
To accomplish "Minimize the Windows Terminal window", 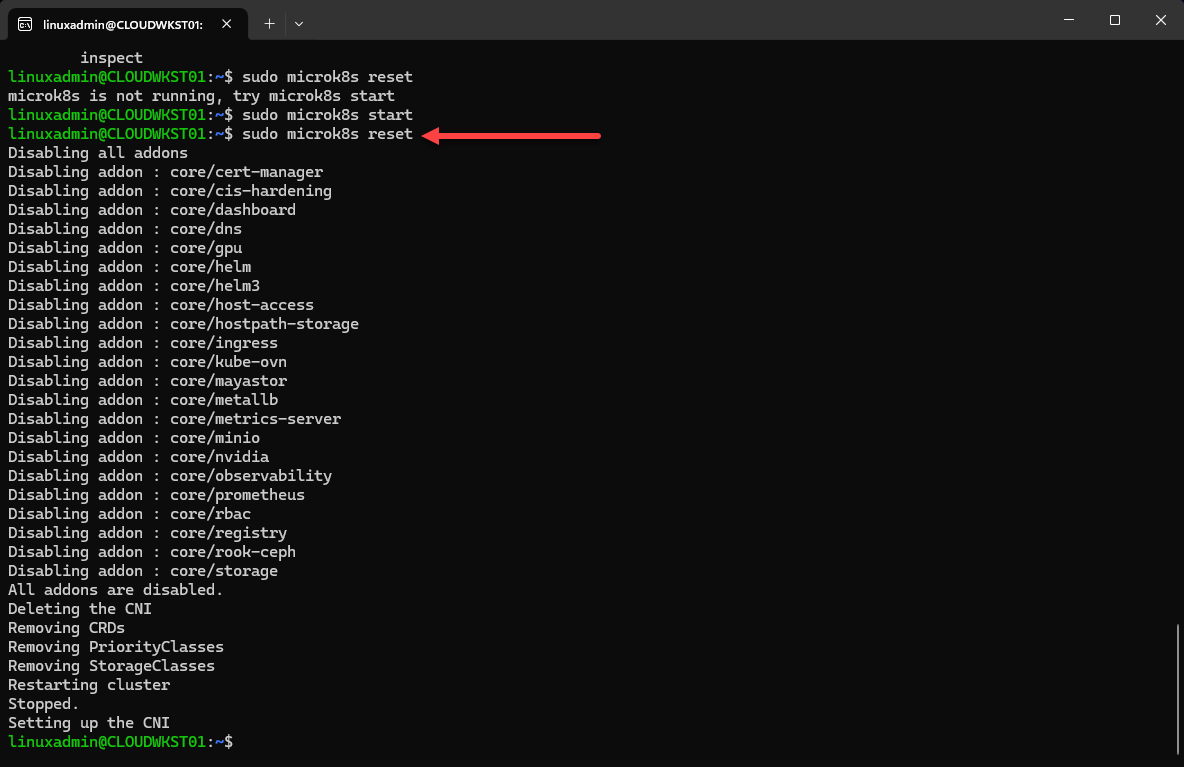I will point(1068,20).
